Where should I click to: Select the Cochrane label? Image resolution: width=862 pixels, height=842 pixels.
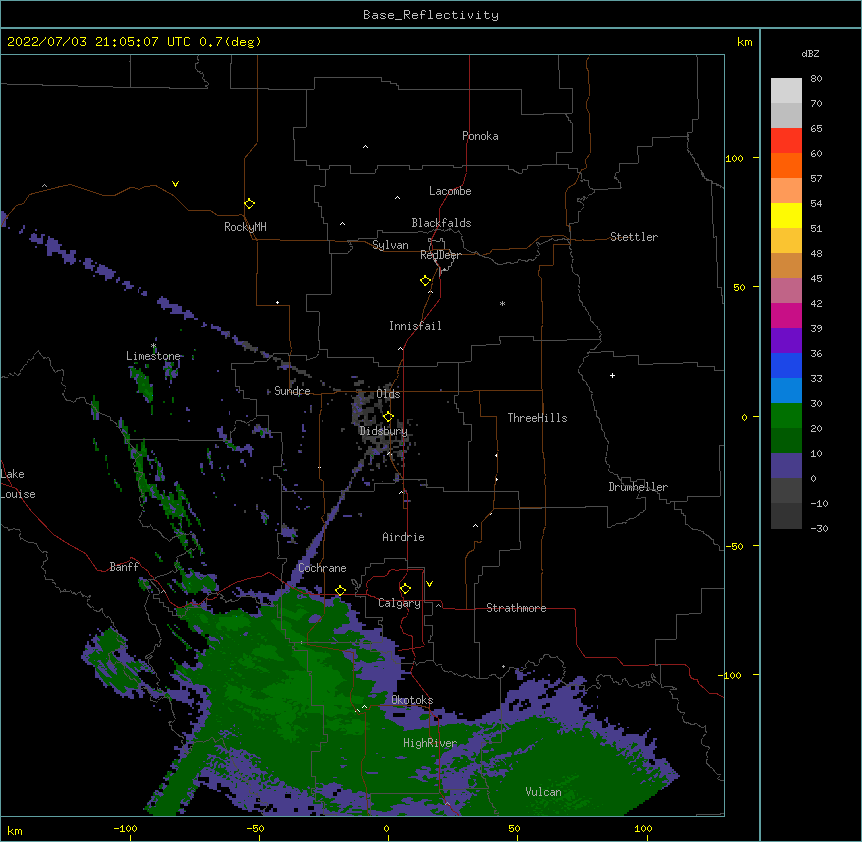coord(322,568)
